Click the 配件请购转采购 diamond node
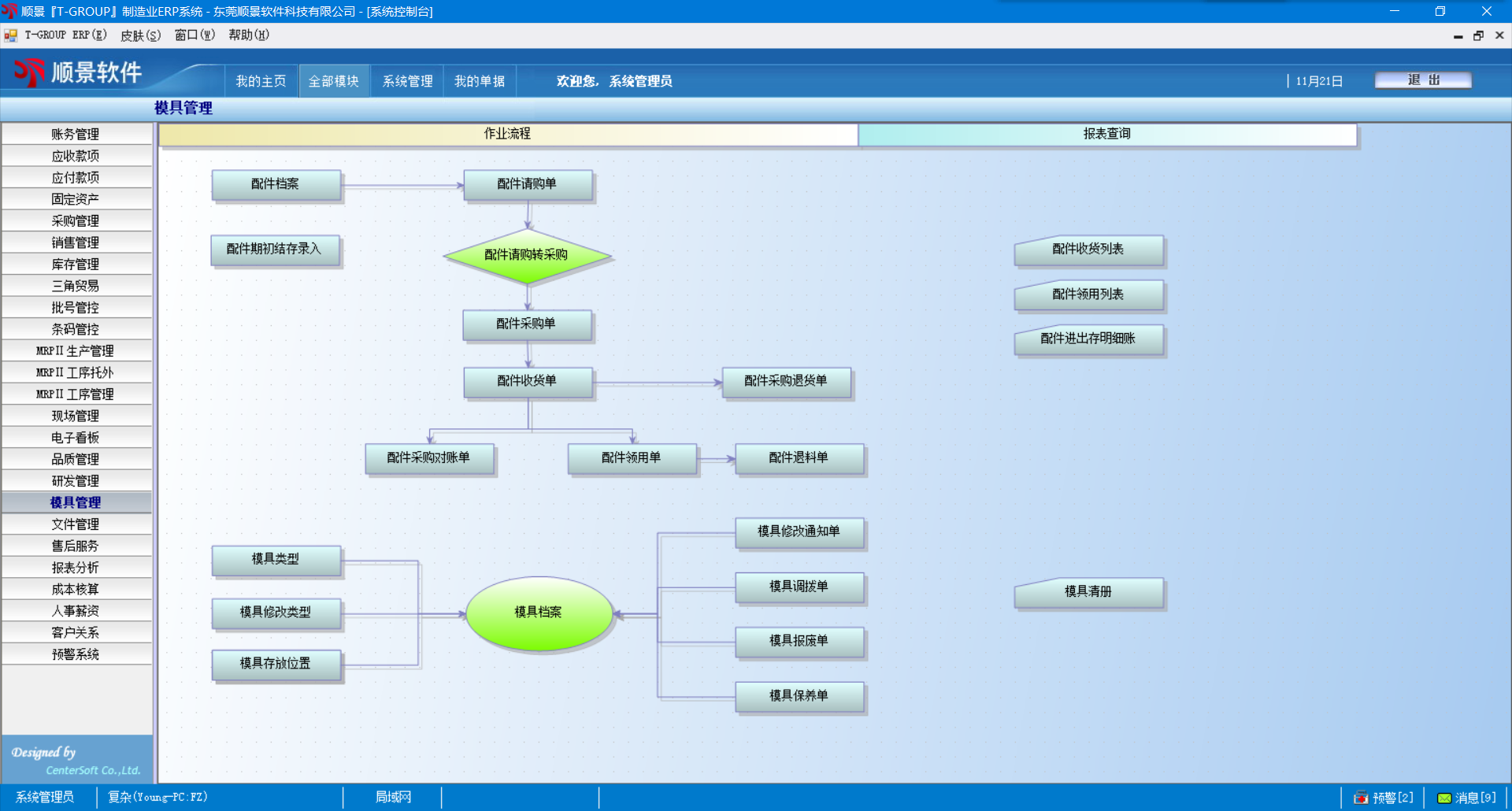 (526, 255)
